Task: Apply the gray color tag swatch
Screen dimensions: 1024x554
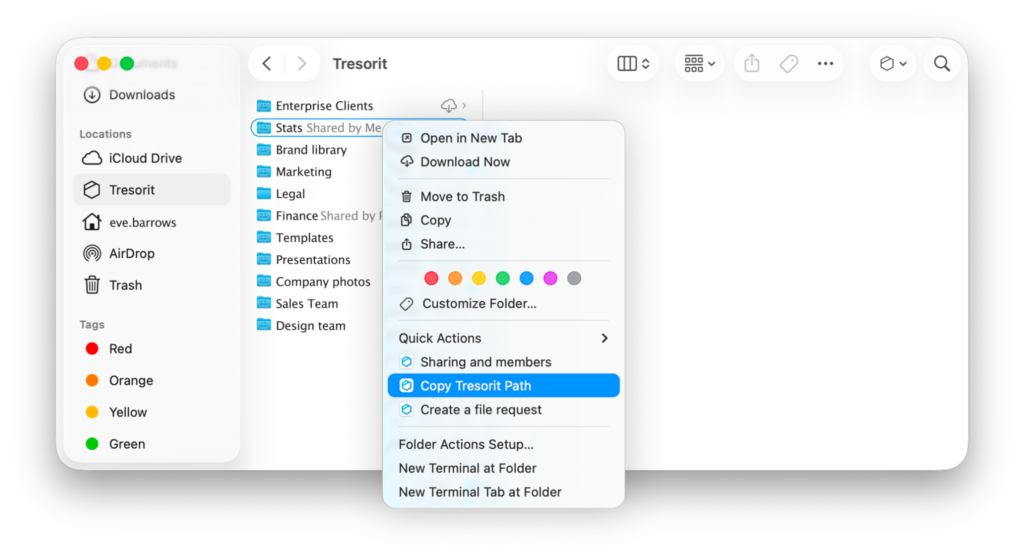Action: pyautogui.click(x=574, y=278)
